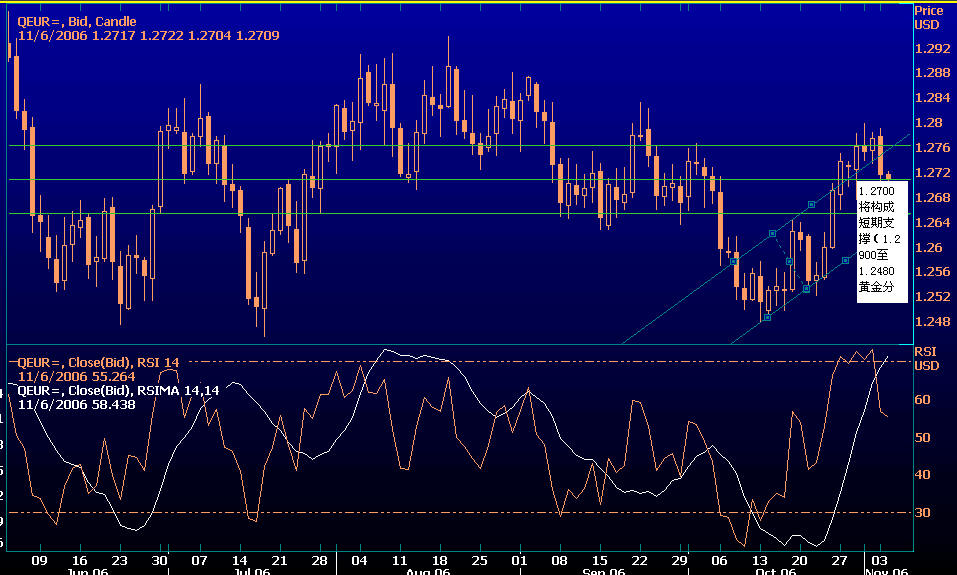
Task: Click the date axis label 28
Action: coord(319,561)
